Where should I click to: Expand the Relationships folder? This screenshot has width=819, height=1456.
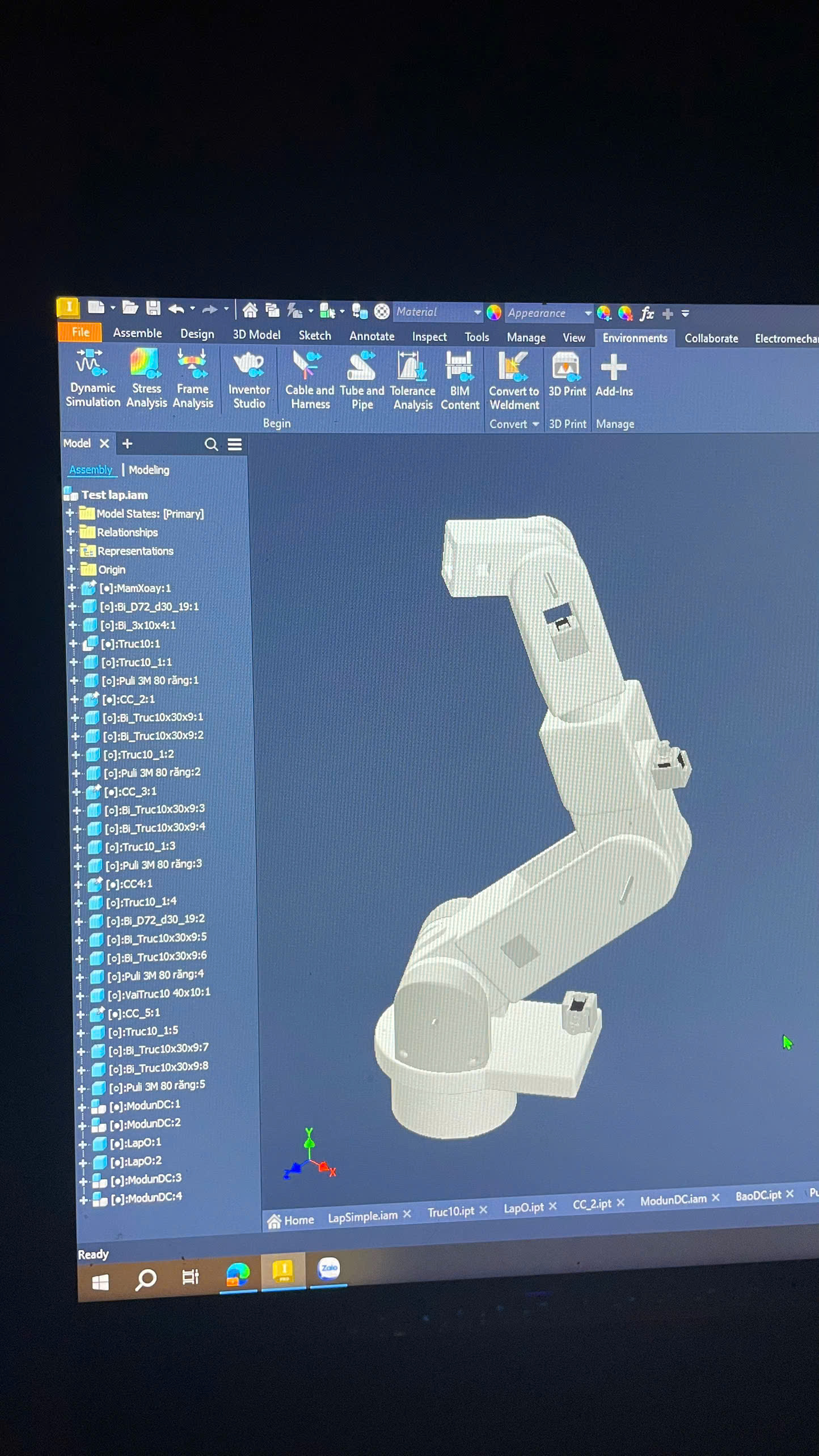pos(70,532)
